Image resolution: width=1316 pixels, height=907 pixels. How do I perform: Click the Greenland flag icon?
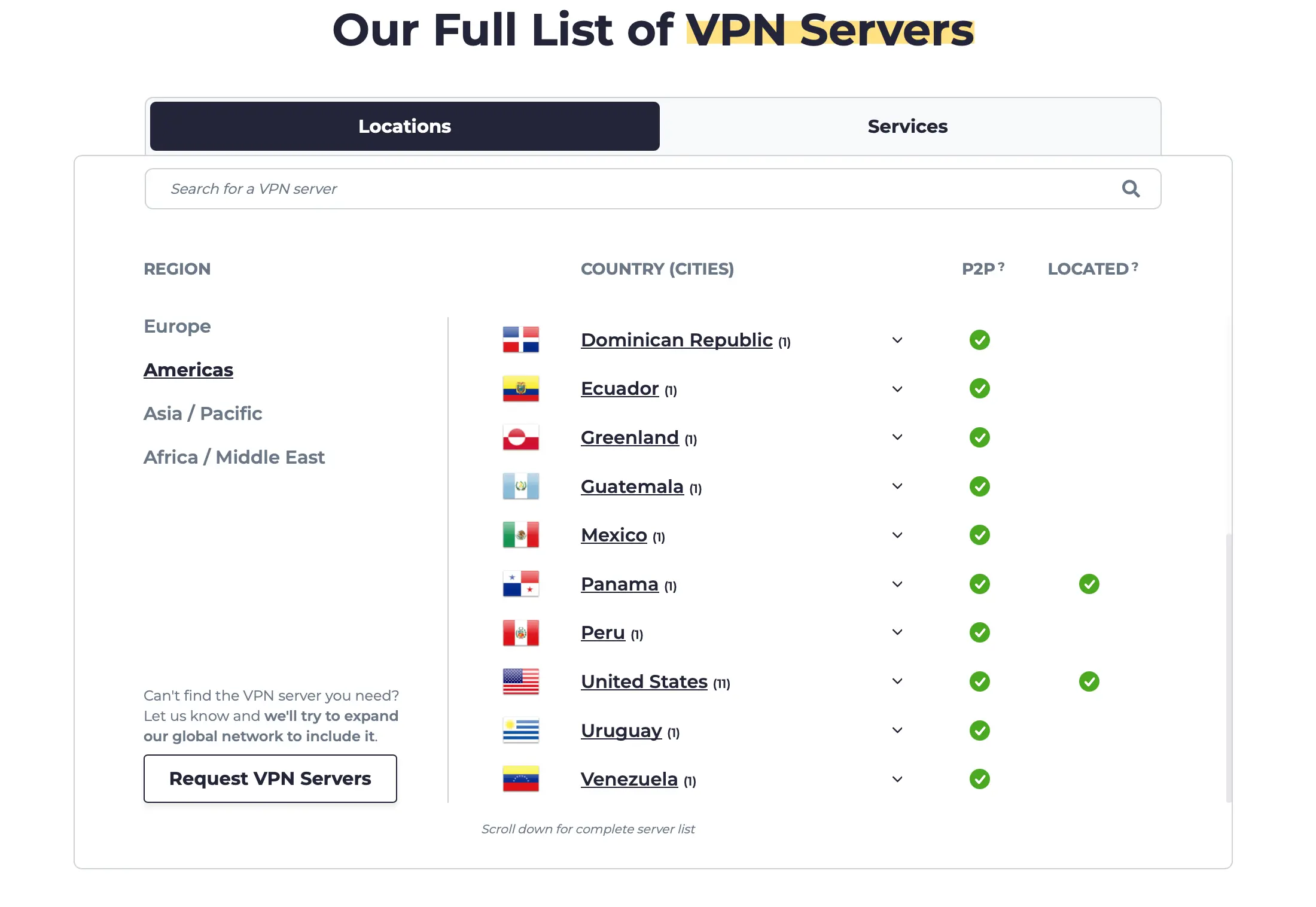520,437
